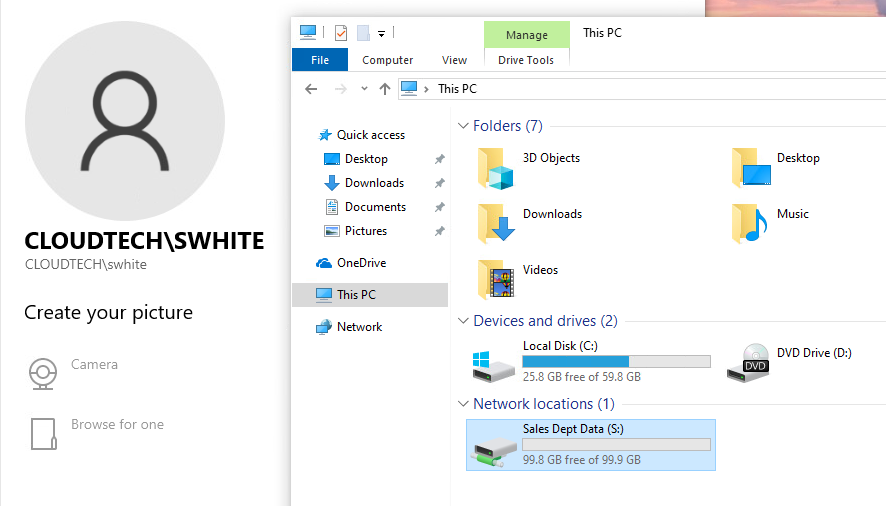Open the Videos folder
This screenshot has height=506, width=886.
[x=495, y=280]
